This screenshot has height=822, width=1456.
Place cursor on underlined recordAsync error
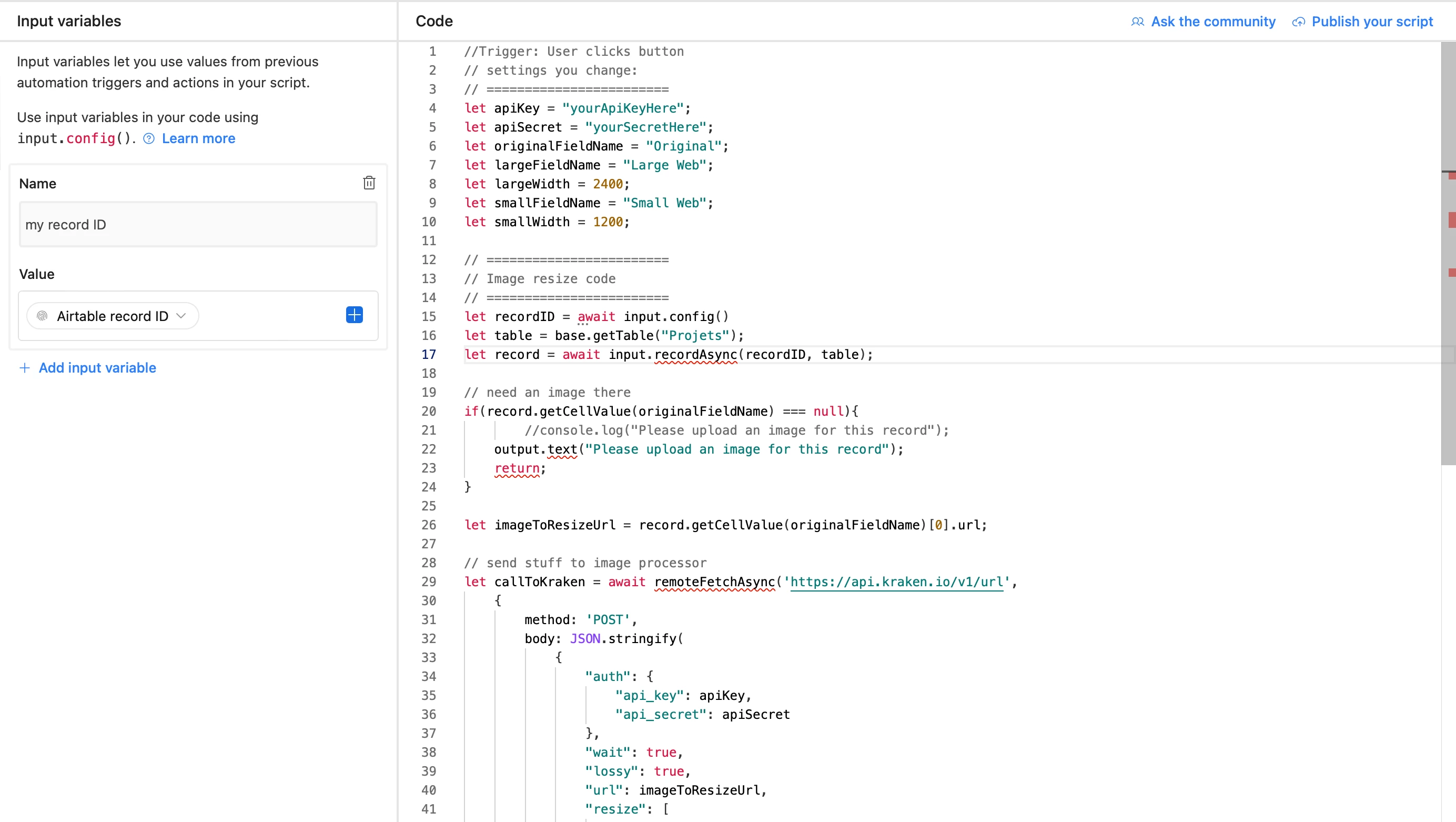(x=695, y=355)
